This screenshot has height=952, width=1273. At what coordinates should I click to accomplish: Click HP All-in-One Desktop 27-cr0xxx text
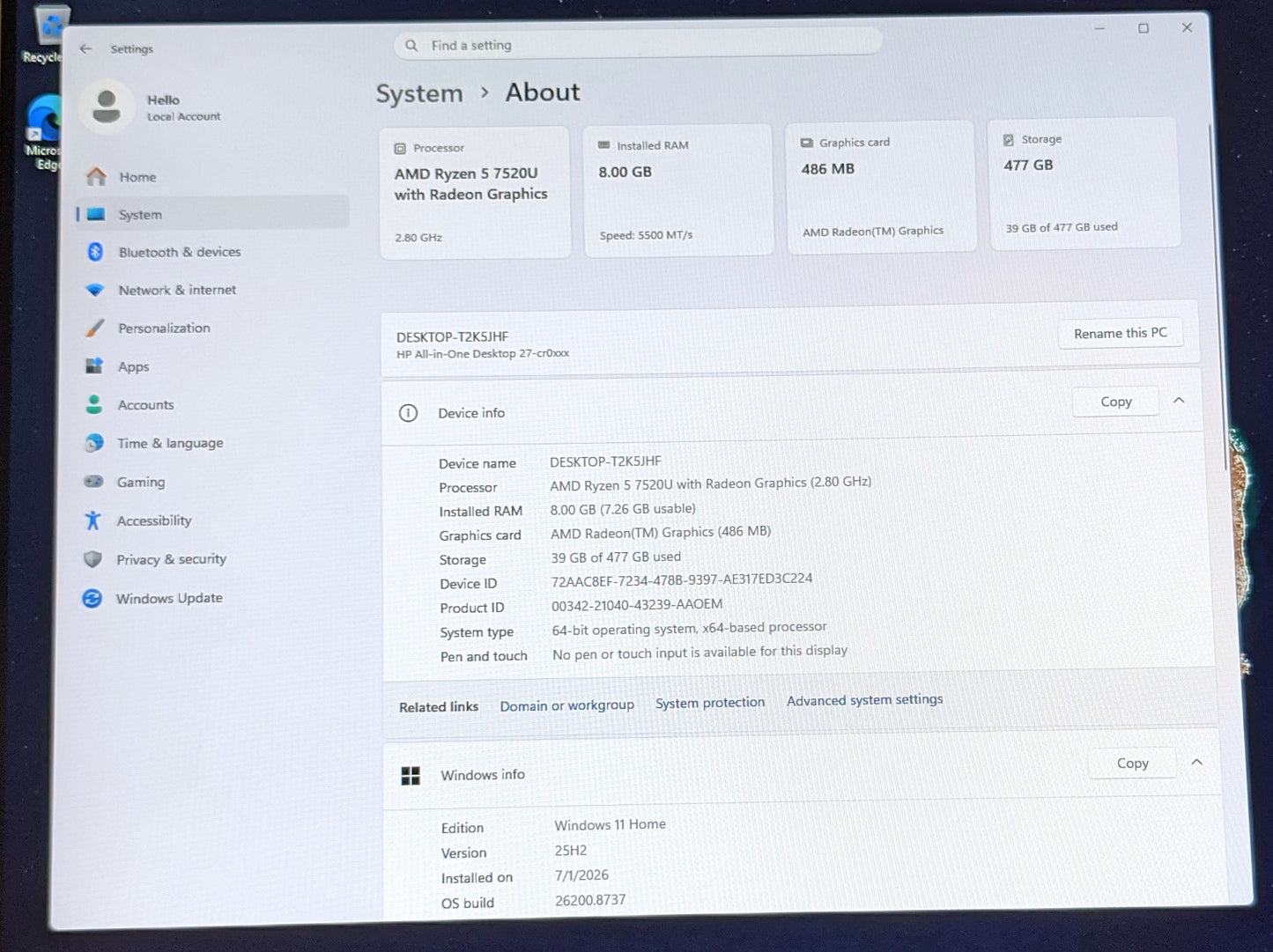(x=483, y=353)
